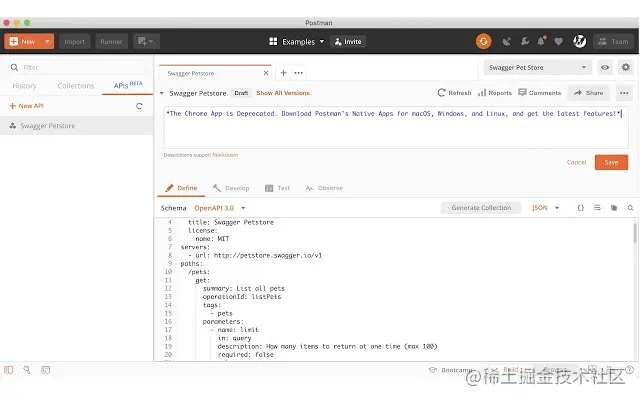Refresh the API list in sidebar

pos(139,106)
